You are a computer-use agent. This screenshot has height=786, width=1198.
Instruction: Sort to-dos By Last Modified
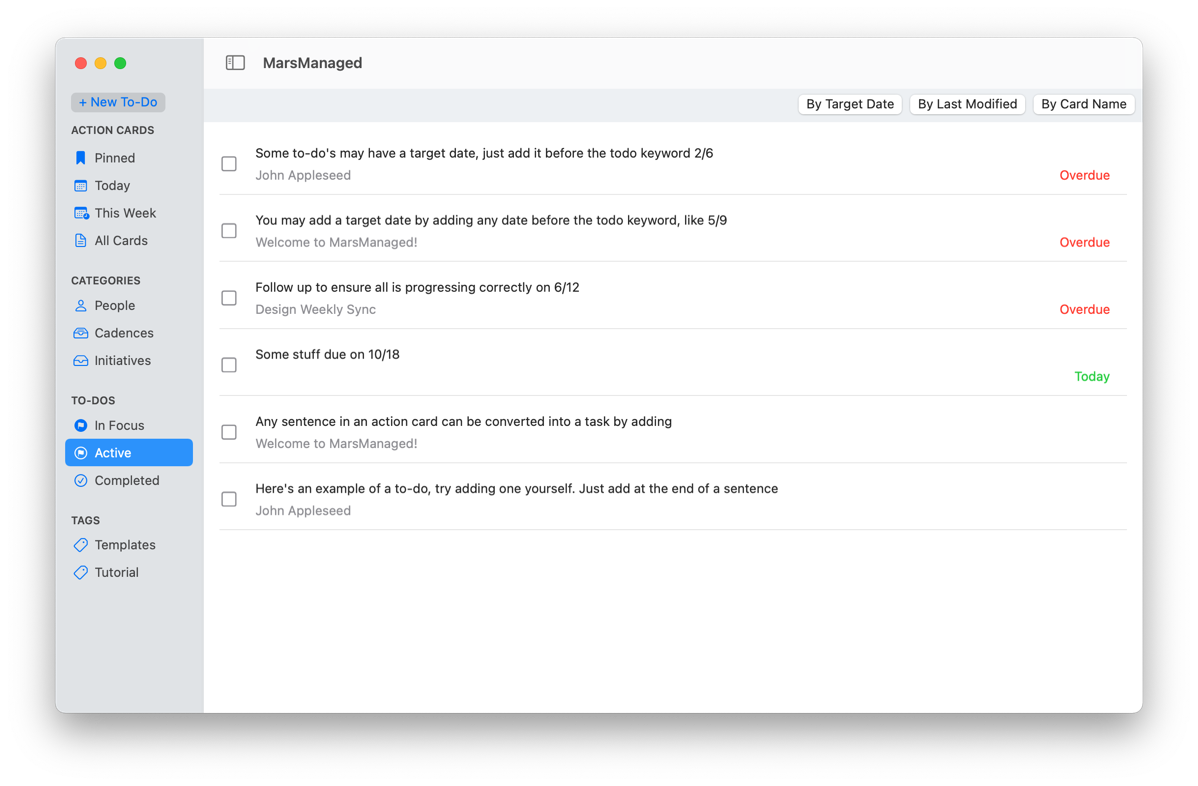(x=967, y=104)
